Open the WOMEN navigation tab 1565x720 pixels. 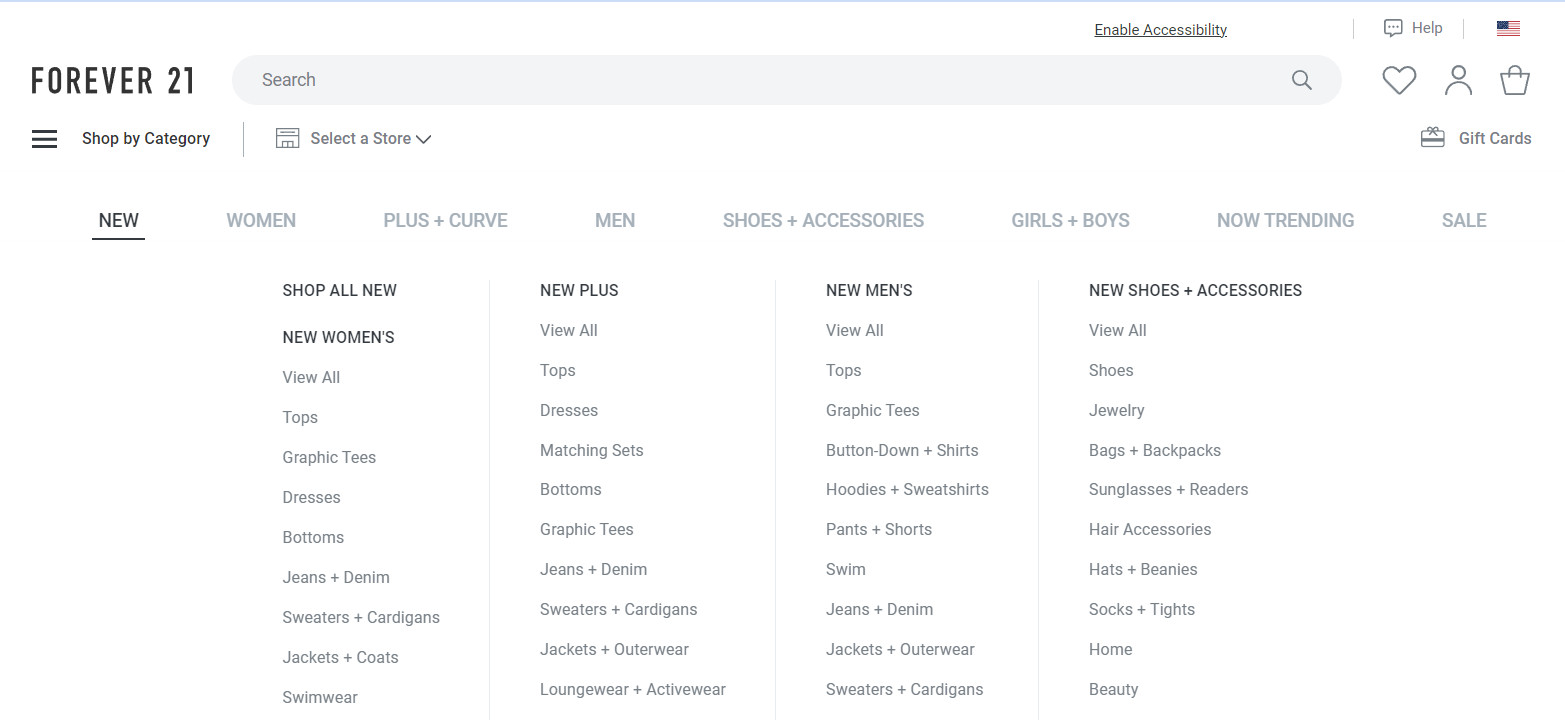coord(261,221)
